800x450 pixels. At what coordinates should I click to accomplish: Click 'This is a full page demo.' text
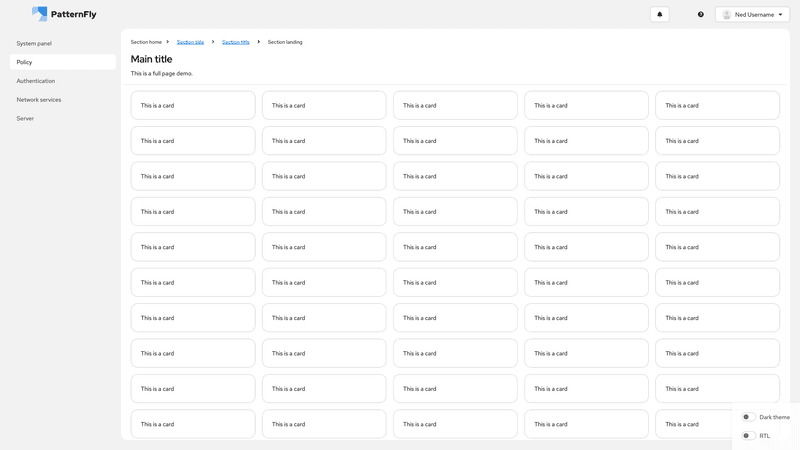click(x=162, y=73)
